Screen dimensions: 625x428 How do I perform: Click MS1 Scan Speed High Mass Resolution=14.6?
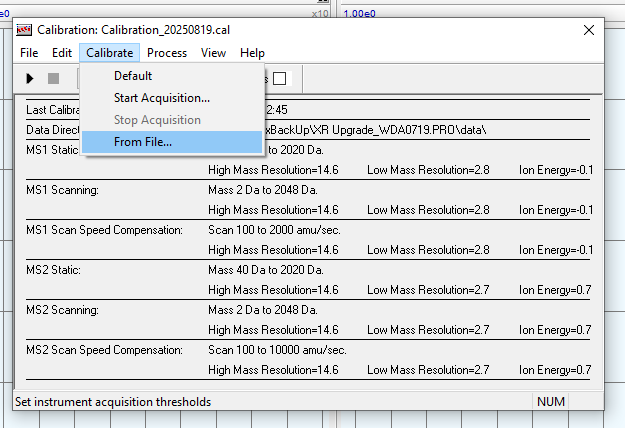pos(273,250)
